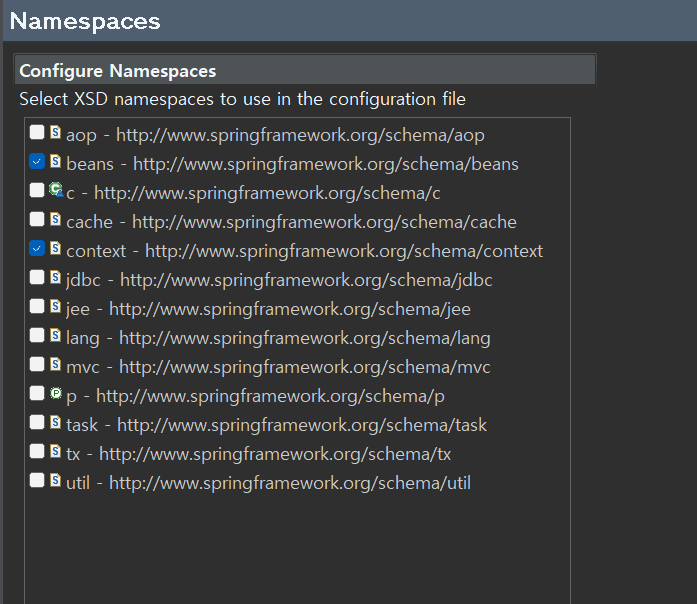Select the jdbc schema URL row
The width and height of the screenshot is (697, 604).
point(279,280)
